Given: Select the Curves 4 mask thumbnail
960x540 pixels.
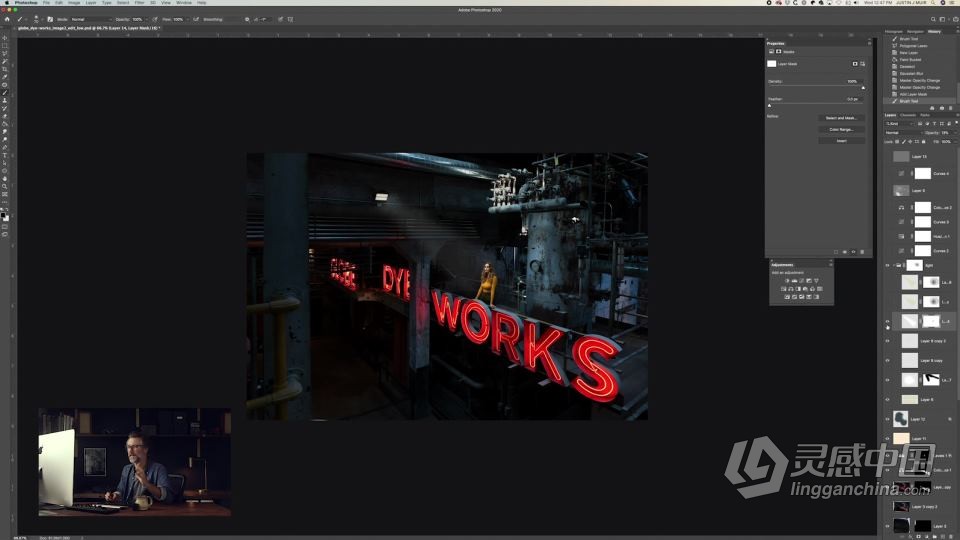Looking at the screenshot, I should (x=923, y=173).
